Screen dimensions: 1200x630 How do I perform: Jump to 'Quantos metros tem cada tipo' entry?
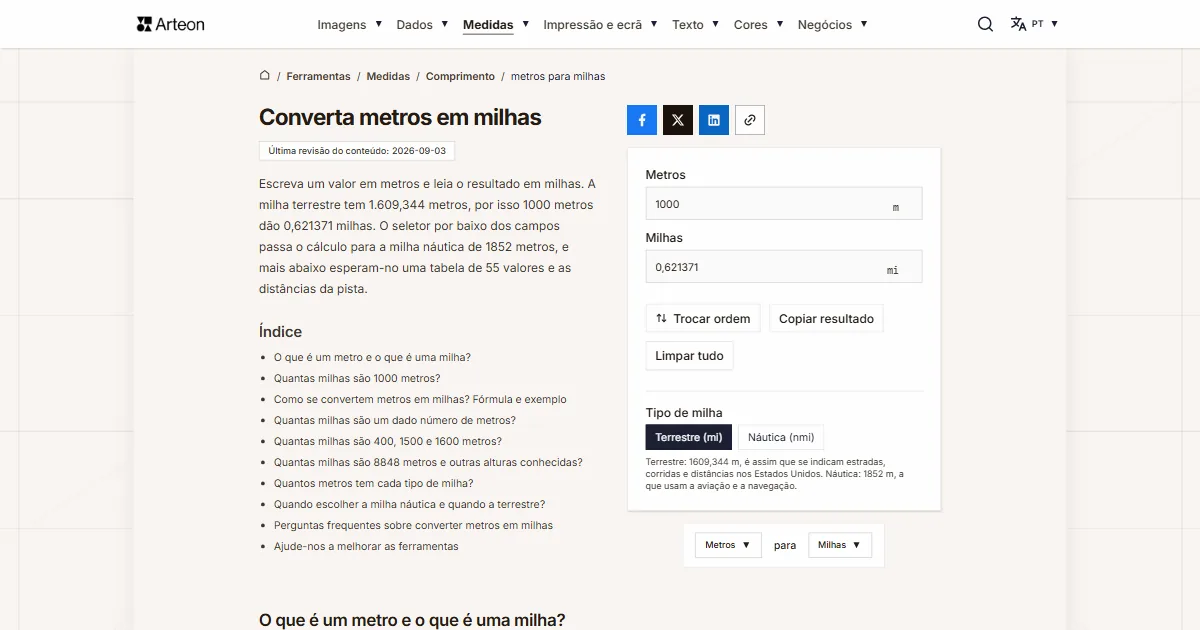pyautogui.click(x=374, y=483)
